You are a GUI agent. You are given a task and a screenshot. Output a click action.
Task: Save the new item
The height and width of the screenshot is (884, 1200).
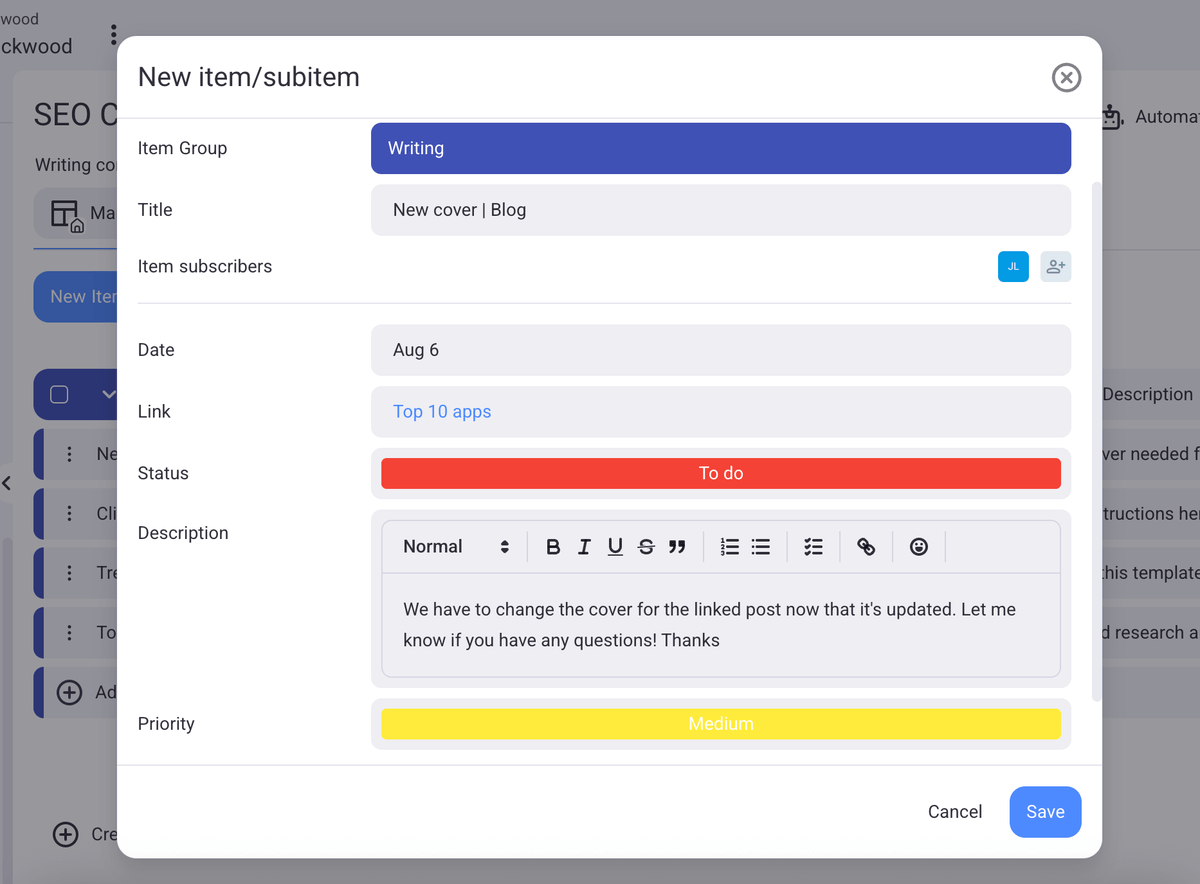(1044, 811)
